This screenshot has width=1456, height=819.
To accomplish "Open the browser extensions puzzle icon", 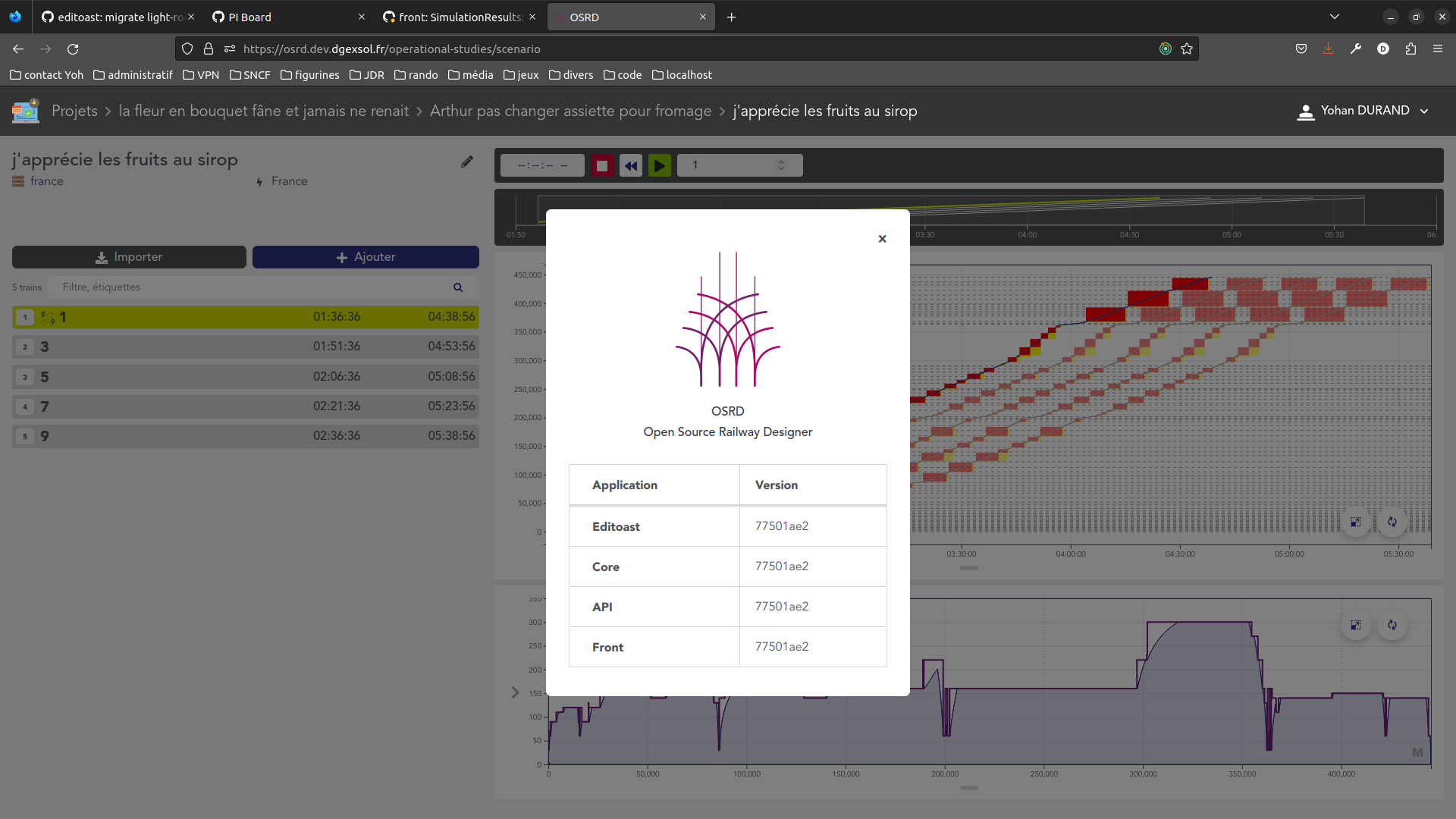I will [1410, 49].
